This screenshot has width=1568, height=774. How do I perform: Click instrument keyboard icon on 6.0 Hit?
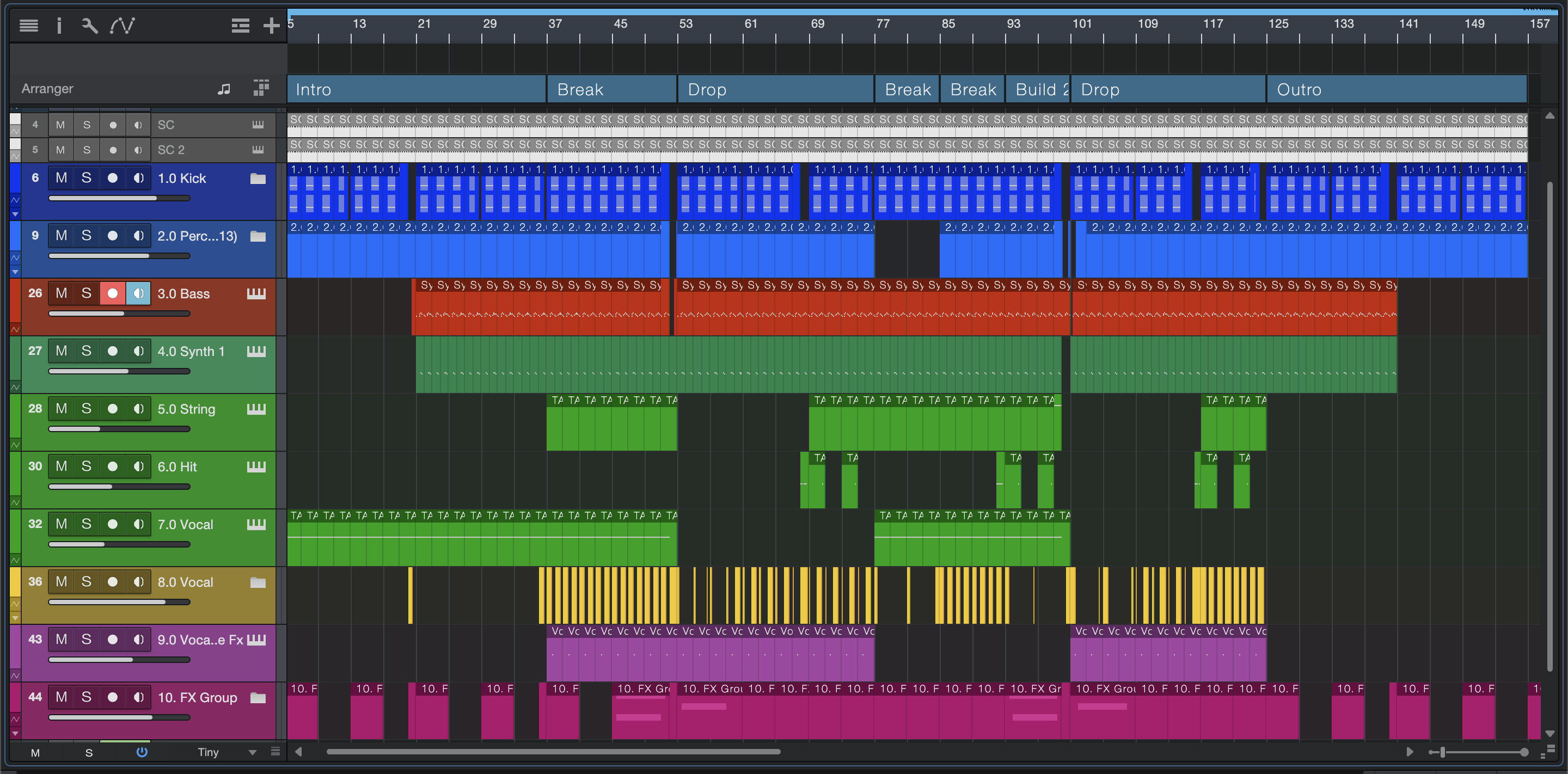pyautogui.click(x=256, y=466)
